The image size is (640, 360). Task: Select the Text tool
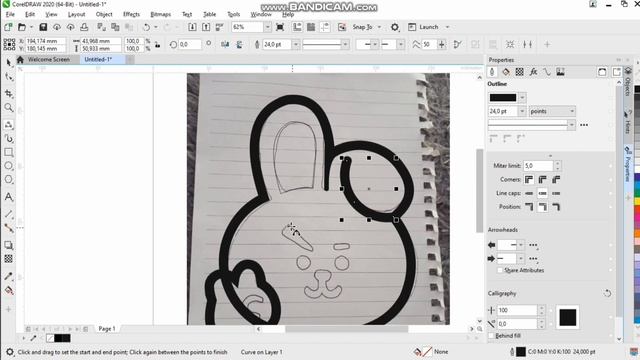[9, 197]
